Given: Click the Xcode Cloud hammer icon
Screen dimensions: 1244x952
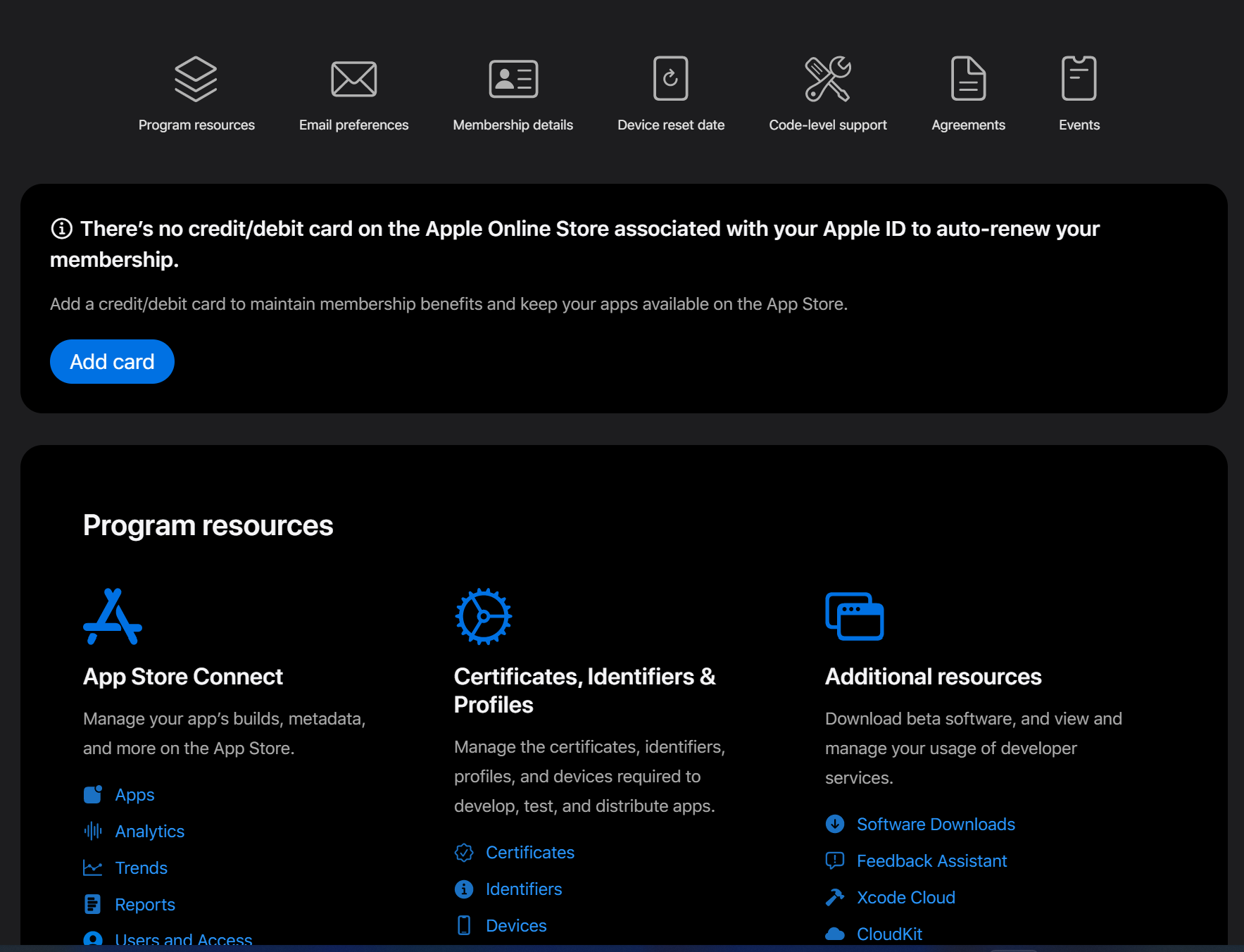Looking at the screenshot, I should click(x=835, y=897).
